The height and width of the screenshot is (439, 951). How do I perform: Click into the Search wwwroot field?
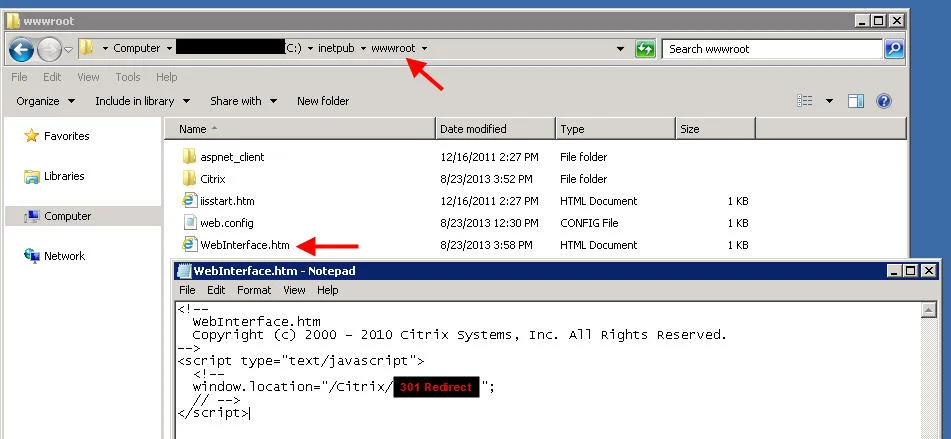773,49
